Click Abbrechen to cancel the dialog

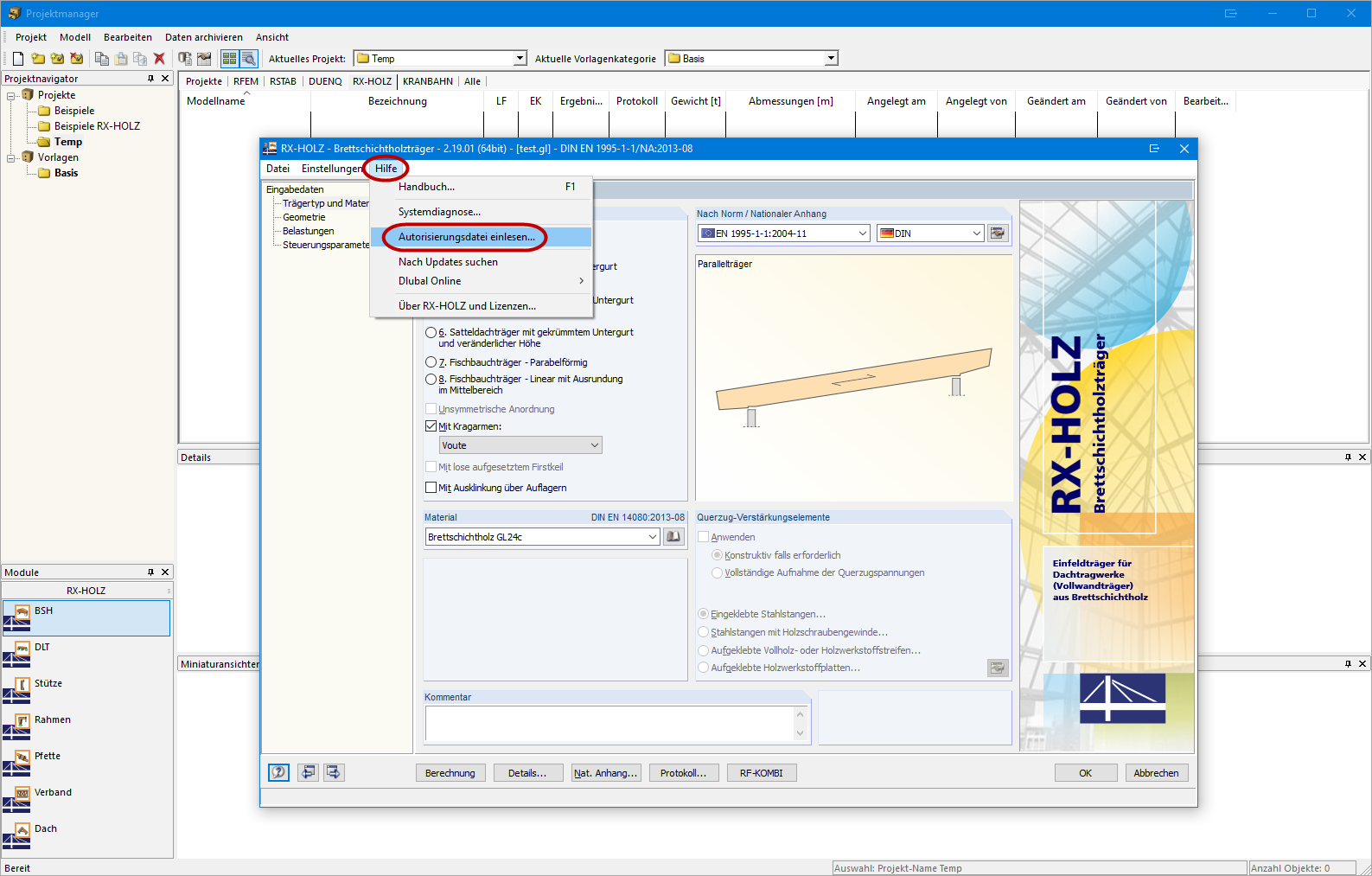coord(1157,773)
